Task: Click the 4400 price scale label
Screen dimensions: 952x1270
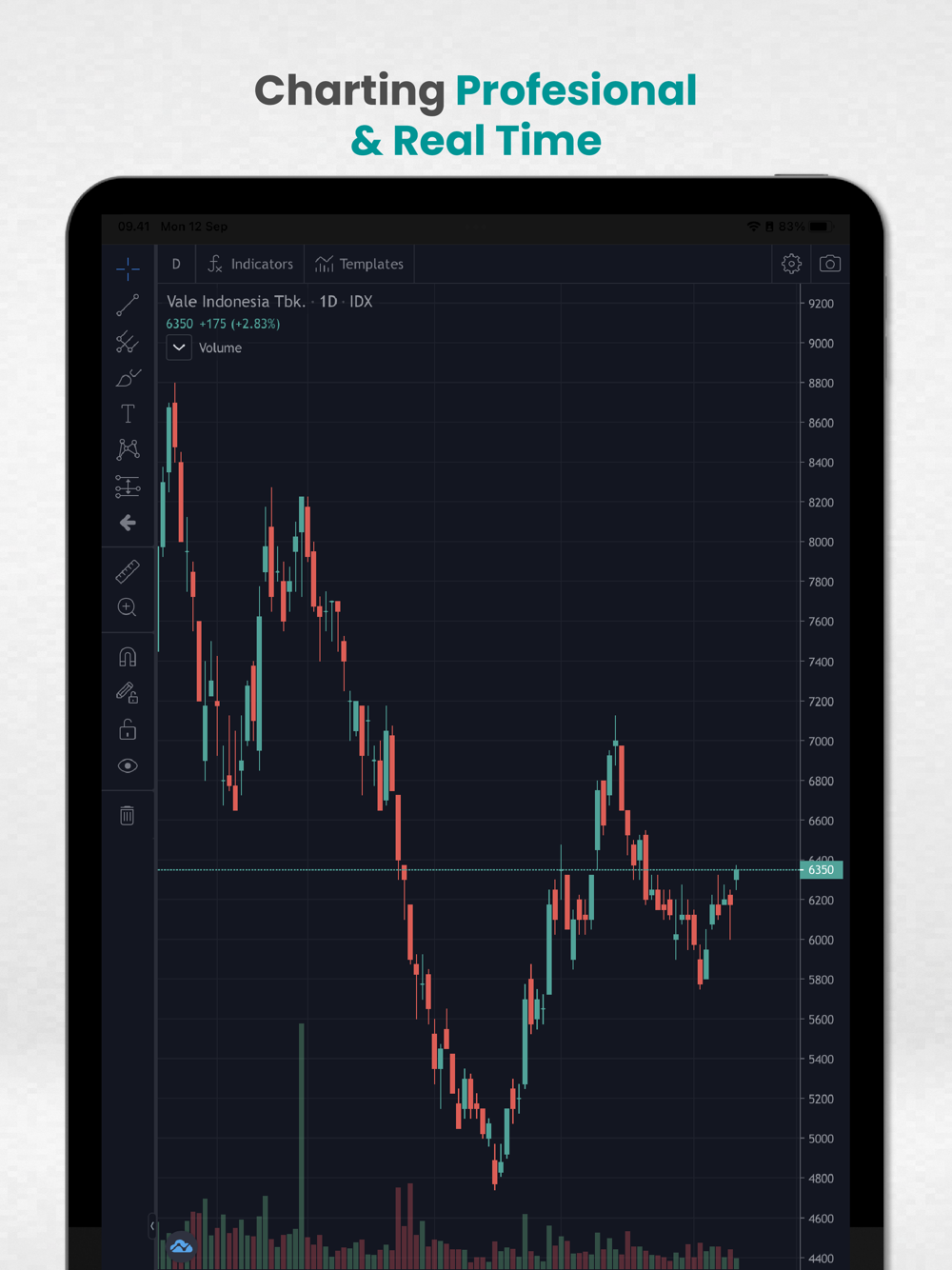Action: tap(821, 1259)
